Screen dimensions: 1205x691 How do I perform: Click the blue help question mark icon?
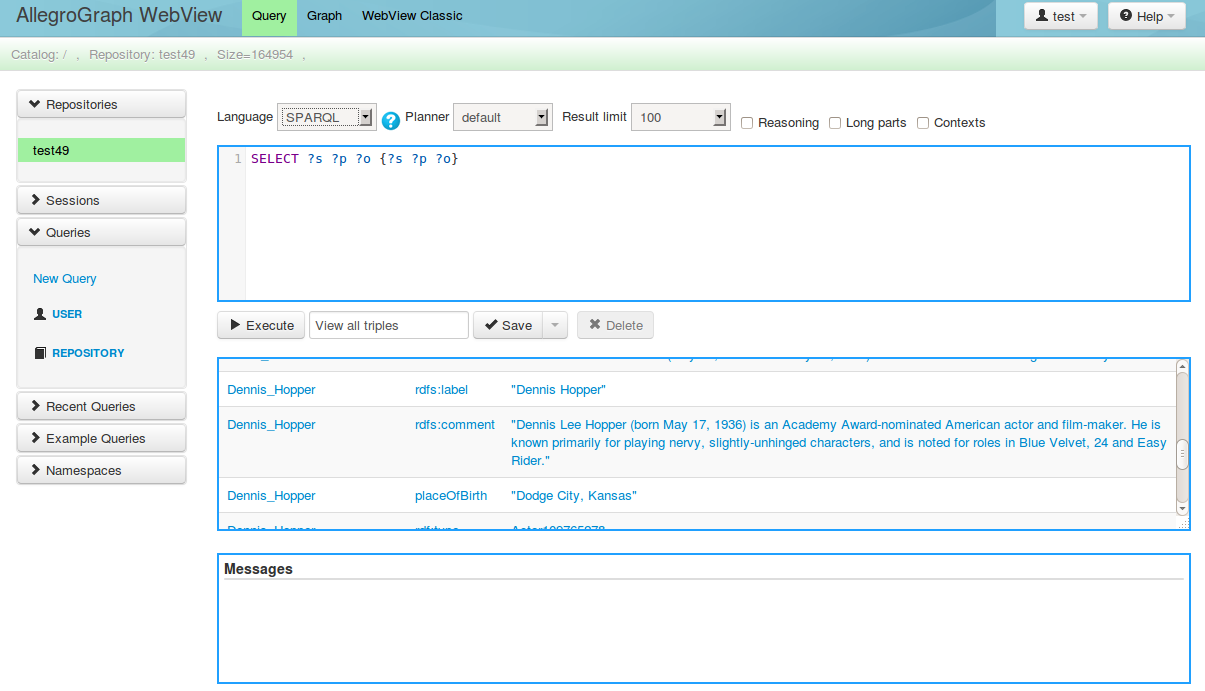[391, 121]
